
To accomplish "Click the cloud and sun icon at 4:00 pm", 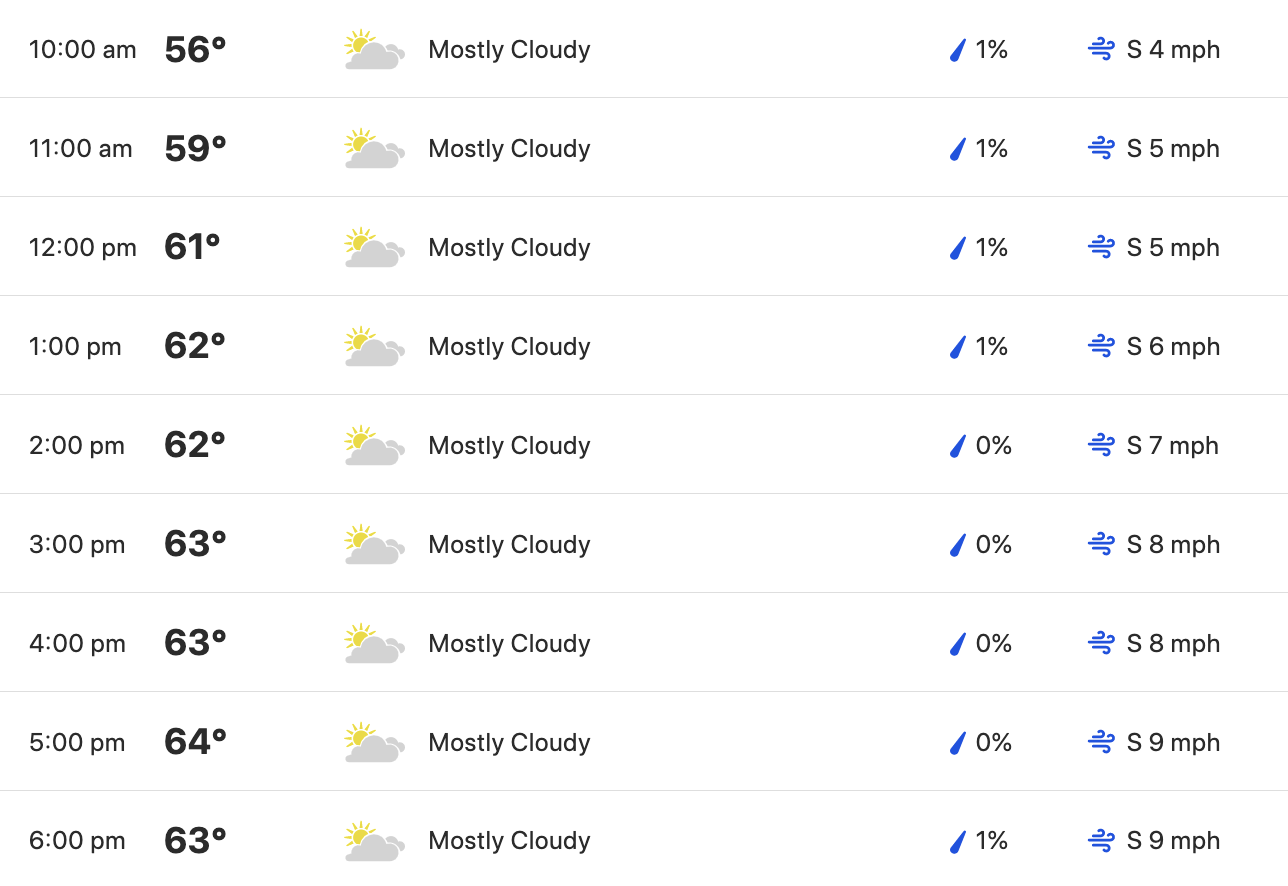I will click(375, 643).
